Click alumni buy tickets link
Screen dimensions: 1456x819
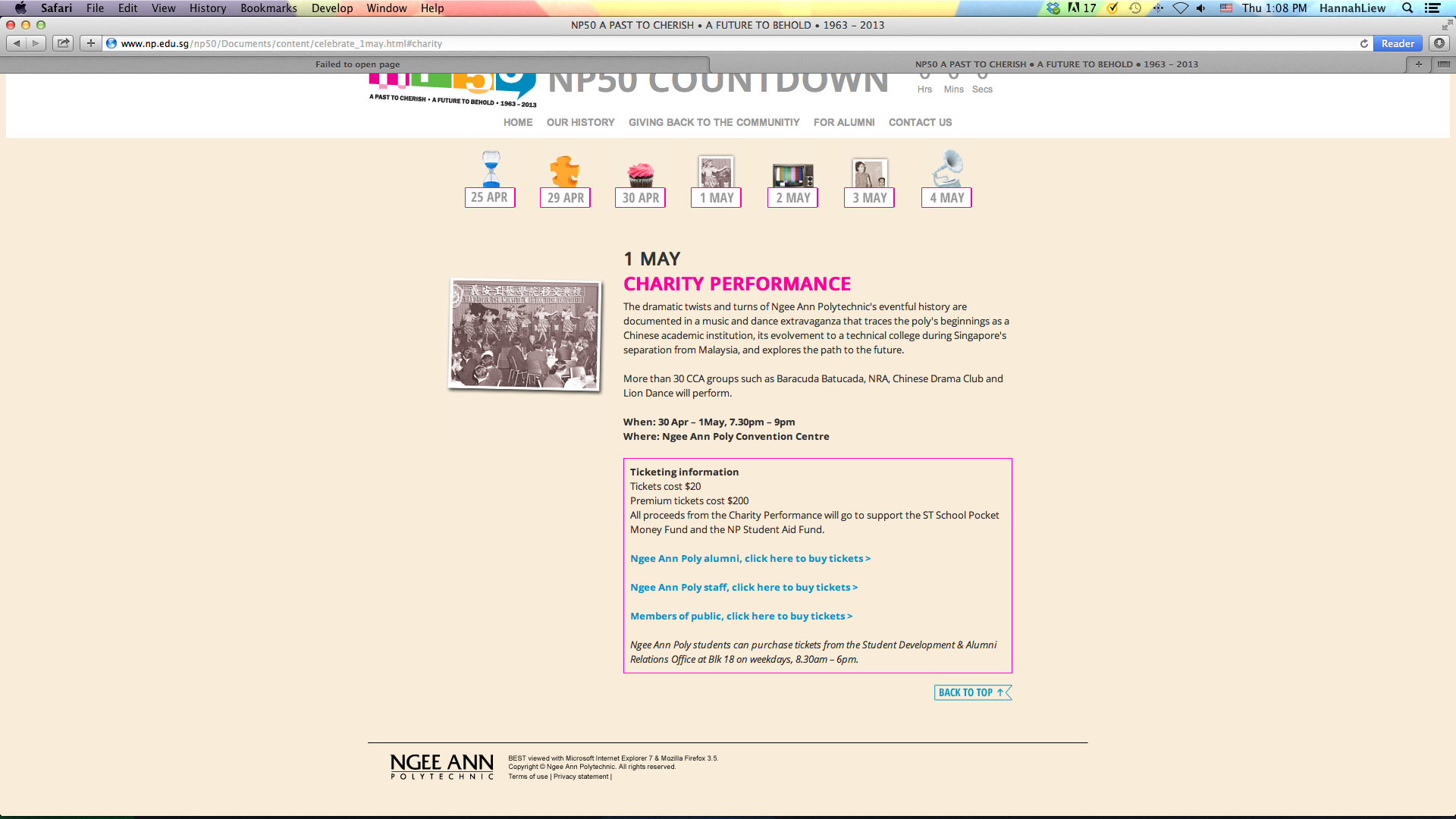pos(750,558)
